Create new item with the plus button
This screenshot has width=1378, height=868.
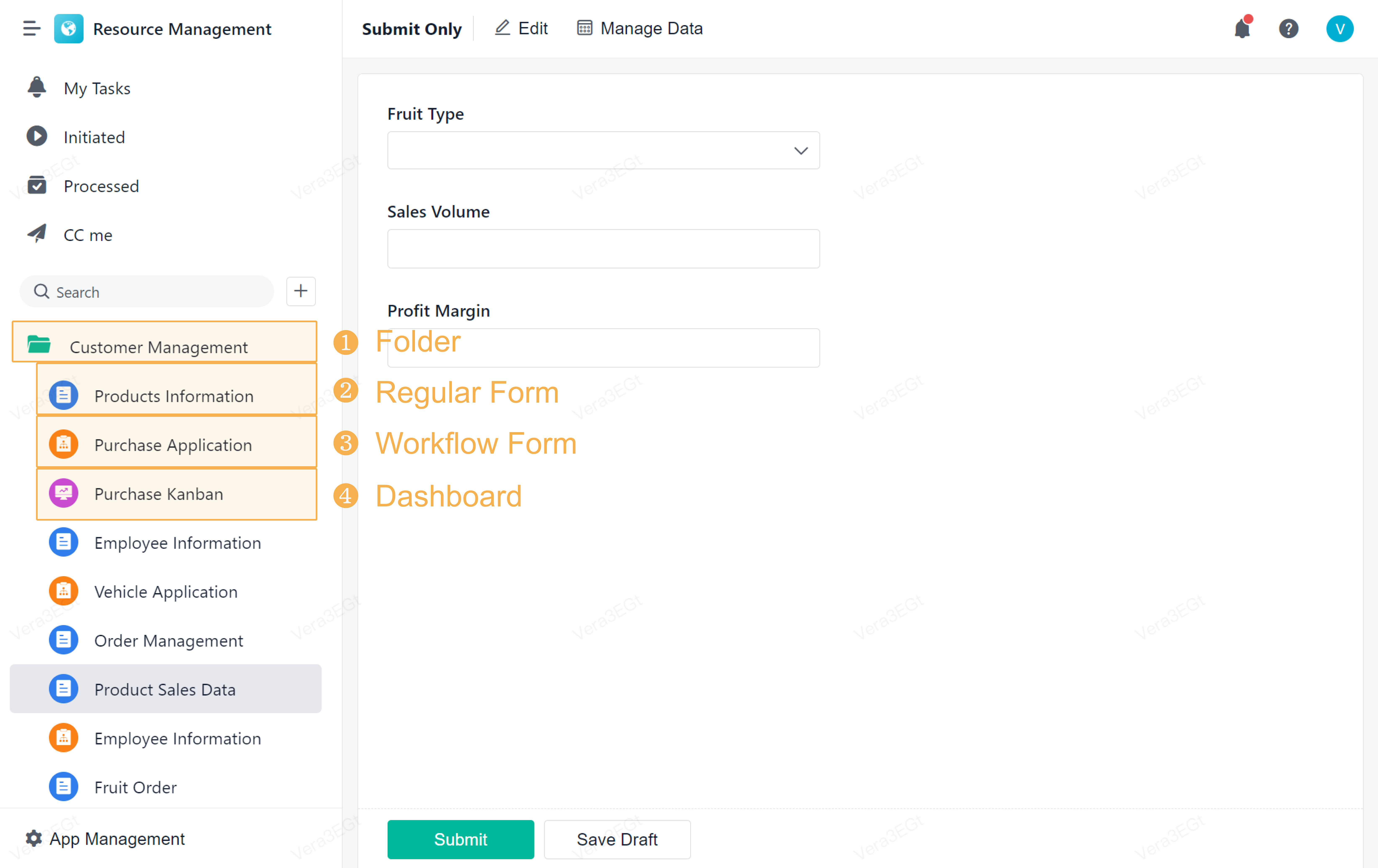click(x=300, y=291)
